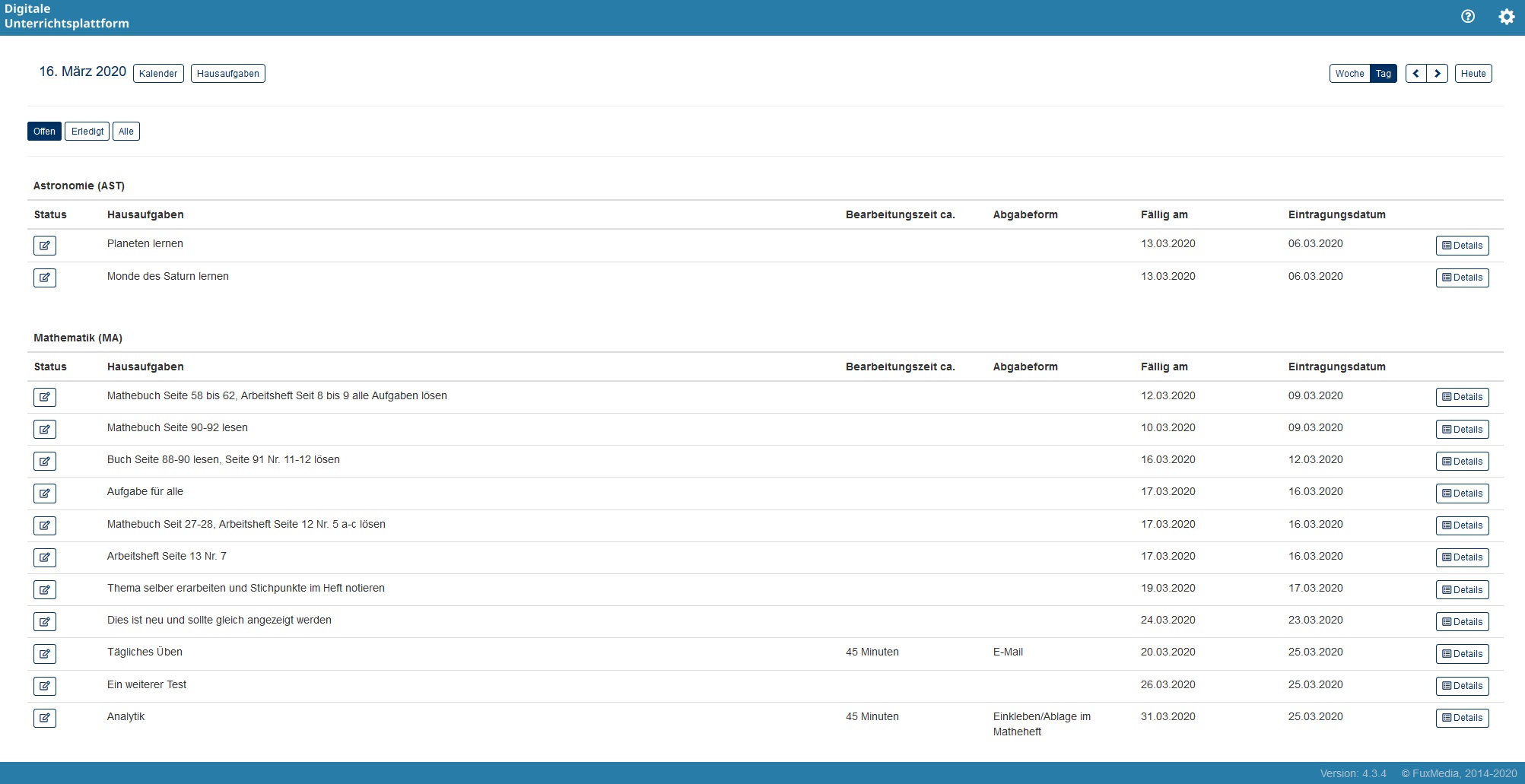
Task: Show only Offen homework filter
Action: coord(44,132)
